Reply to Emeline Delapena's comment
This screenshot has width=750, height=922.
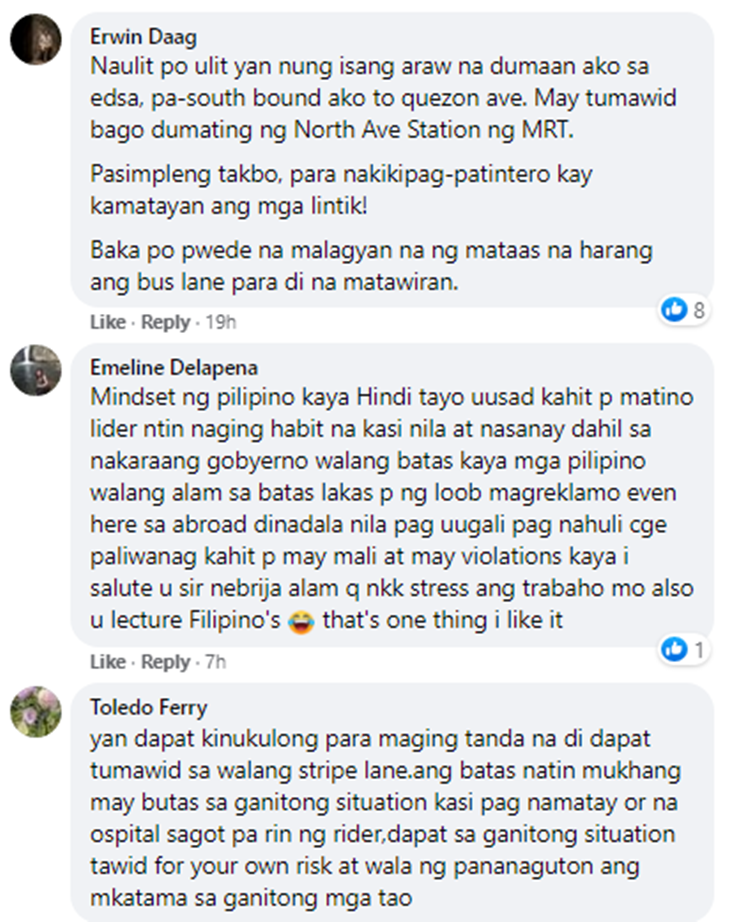165,662
